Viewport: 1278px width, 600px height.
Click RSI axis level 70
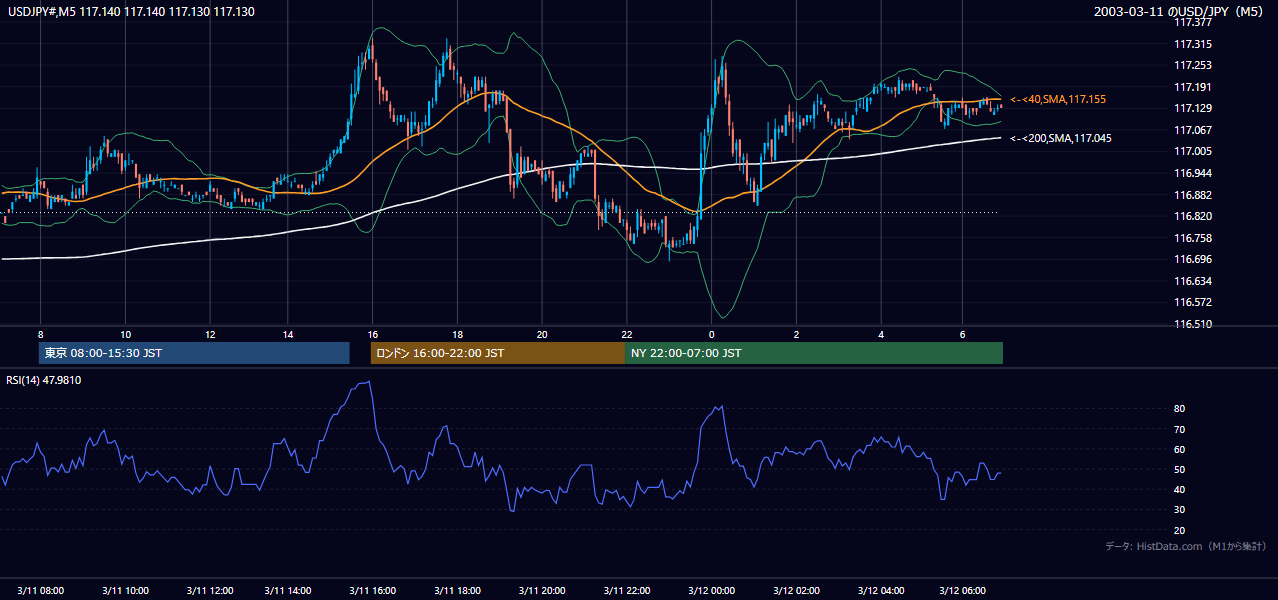1180,429
